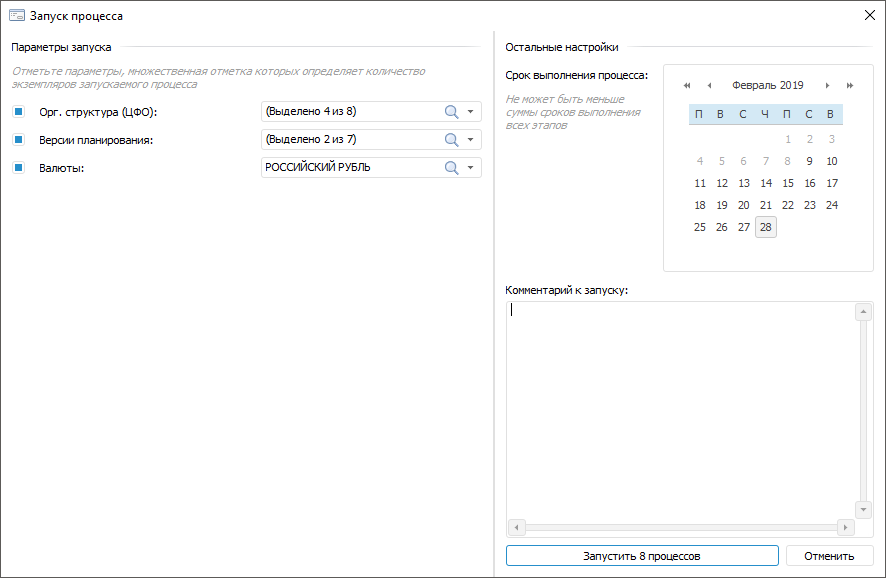Screen dimensions: 886x578
Task: Toggle the Версии планирования checkbox
Action: [19, 139]
